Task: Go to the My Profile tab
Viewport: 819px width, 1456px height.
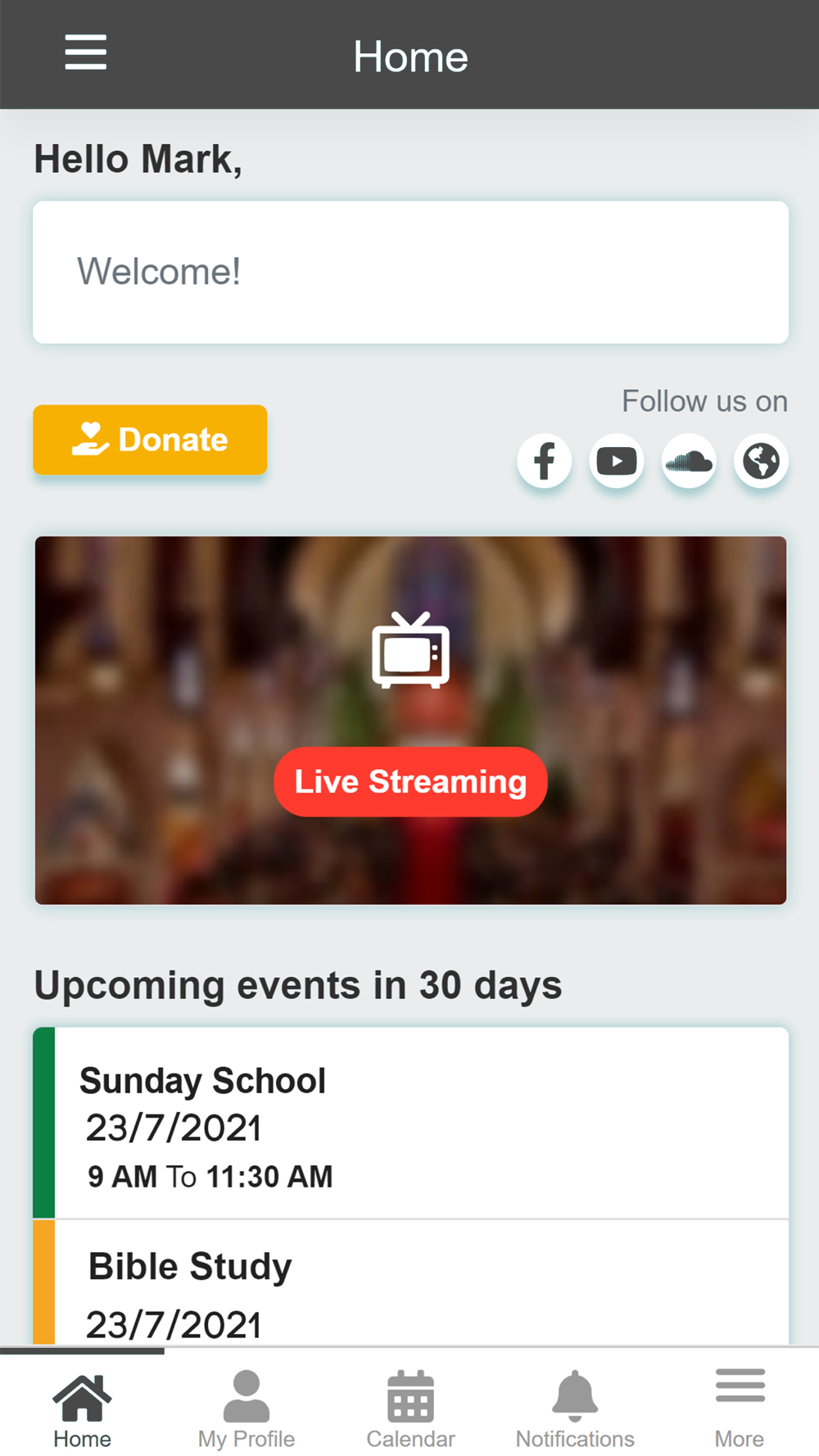Action: coord(246,1409)
